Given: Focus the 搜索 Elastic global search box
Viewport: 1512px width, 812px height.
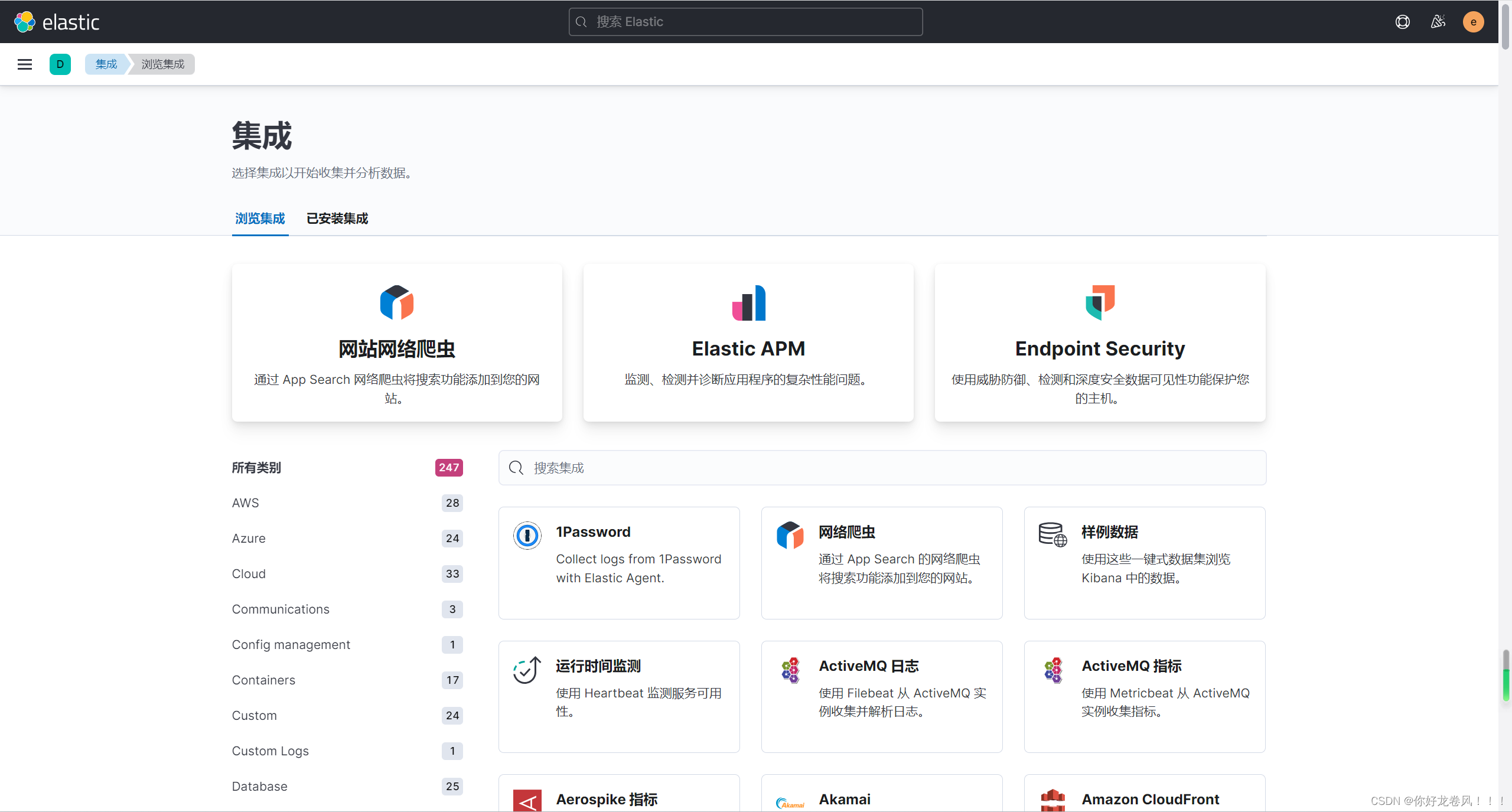Looking at the screenshot, I should pos(745,22).
